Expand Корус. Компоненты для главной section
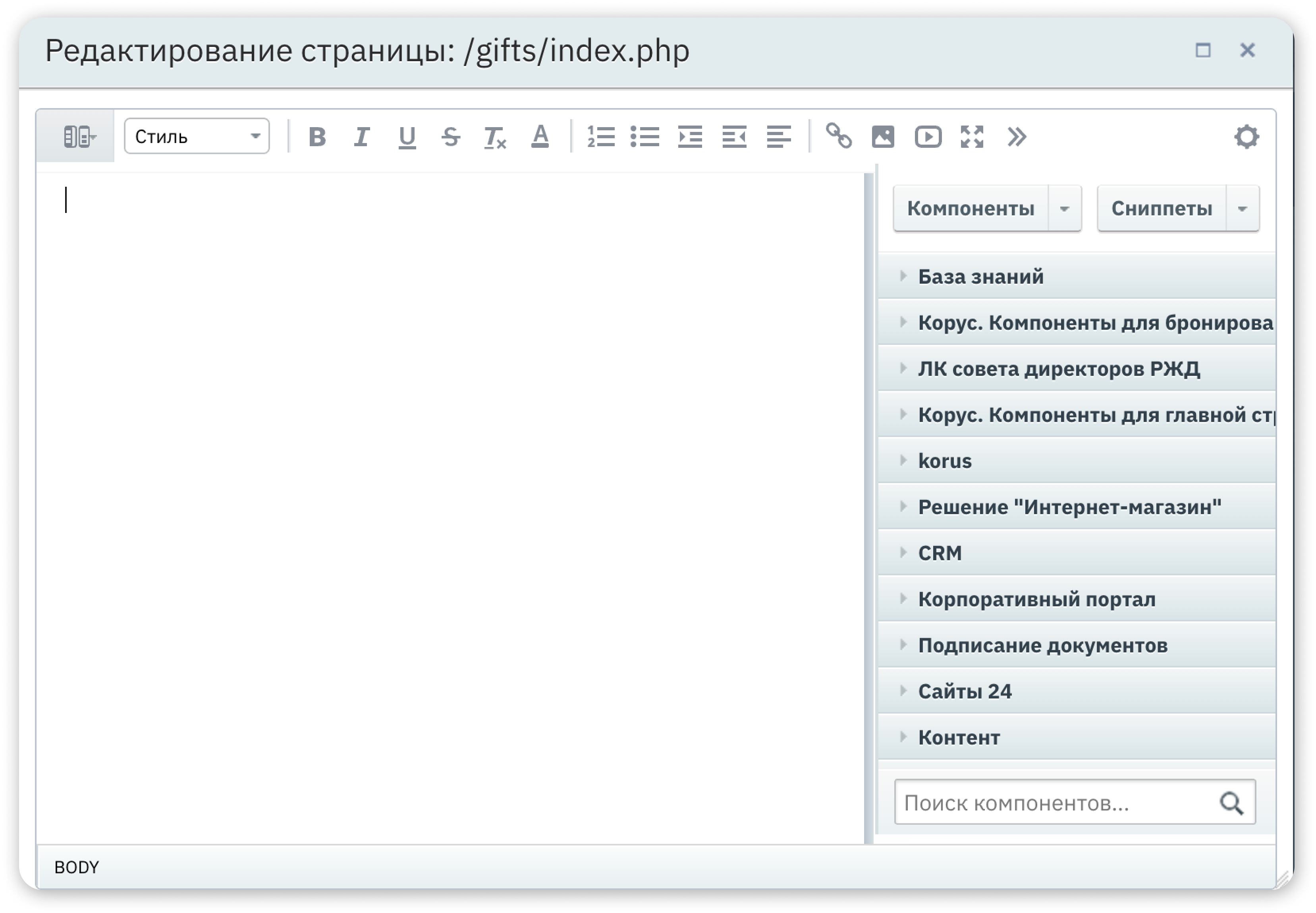This screenshot has height=913, width=1316. tap(1077, 415)
